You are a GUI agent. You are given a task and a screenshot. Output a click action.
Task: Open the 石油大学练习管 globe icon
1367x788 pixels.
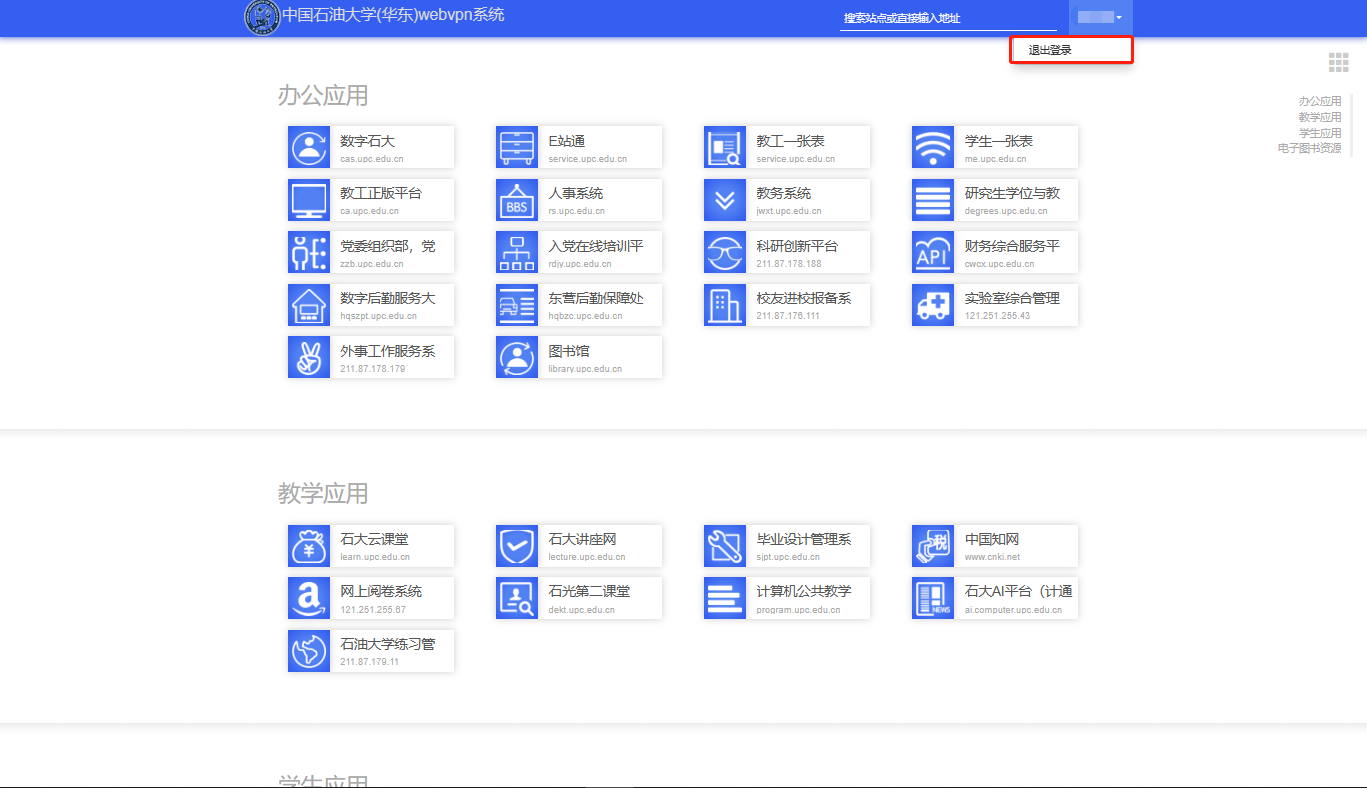pyautogui.click(x=309, y=651)
